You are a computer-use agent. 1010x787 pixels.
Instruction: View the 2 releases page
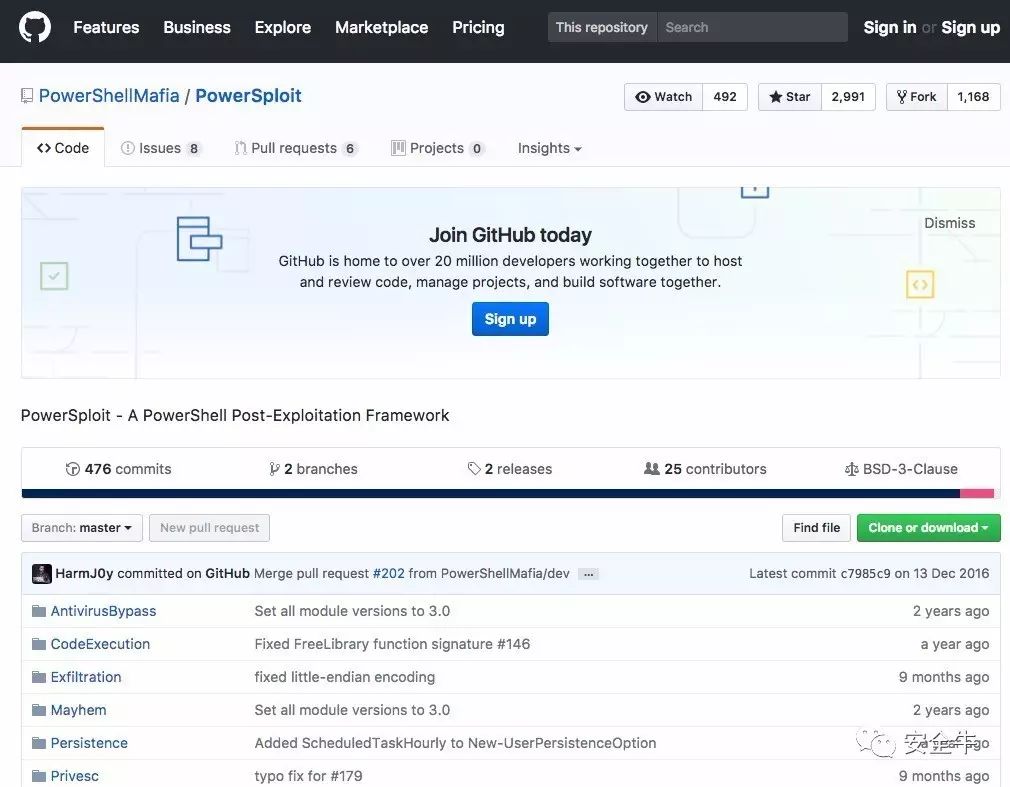pos(510,469)
